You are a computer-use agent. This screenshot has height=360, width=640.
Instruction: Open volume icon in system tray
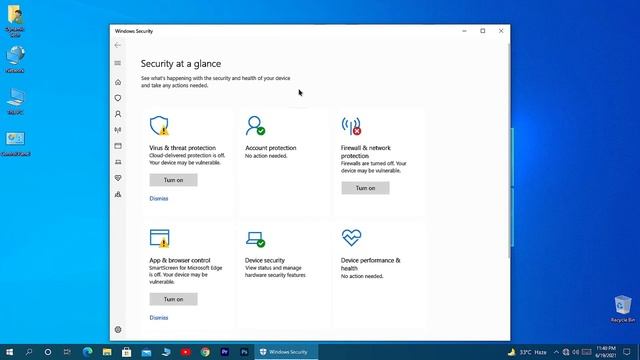pos(576,352)
